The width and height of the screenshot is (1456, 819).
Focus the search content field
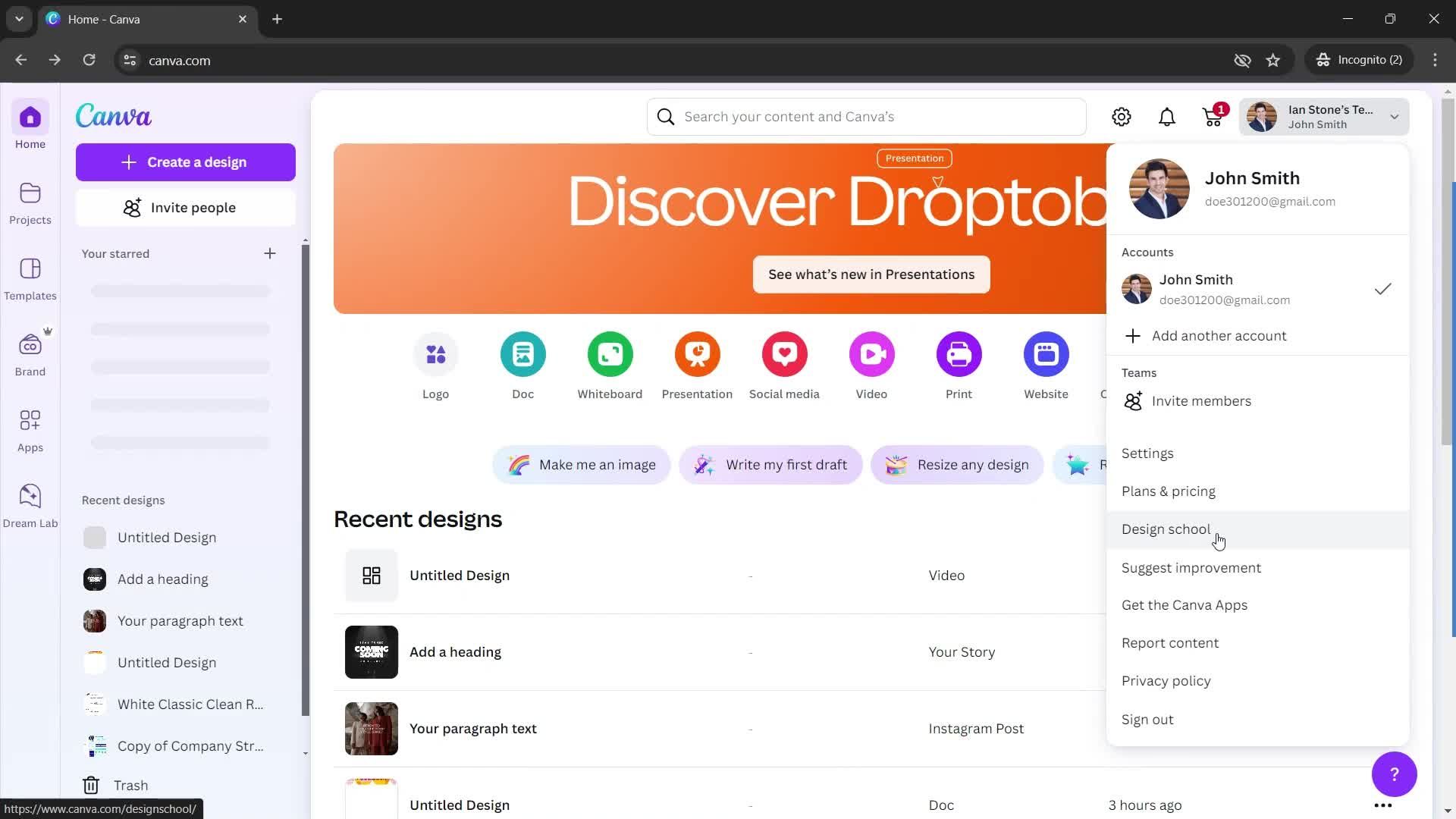point(867,117)
